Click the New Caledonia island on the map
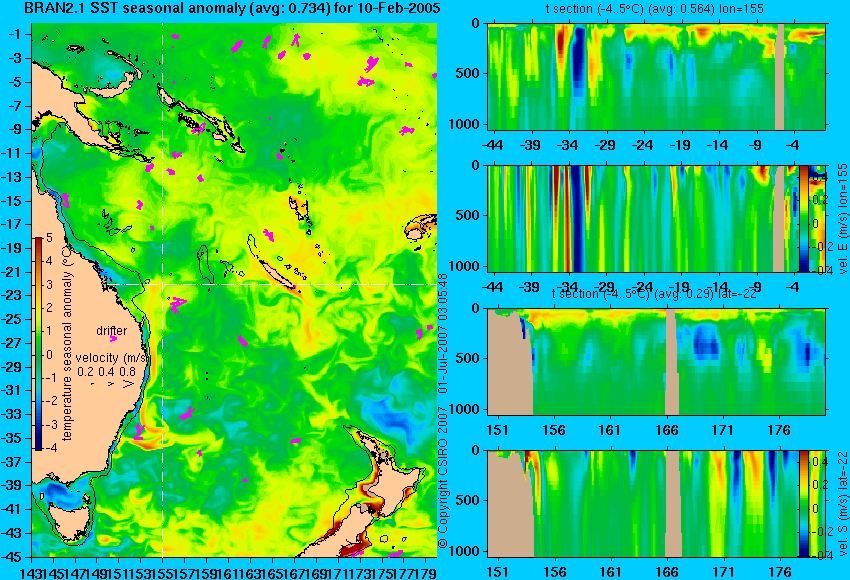 point(277,274)
